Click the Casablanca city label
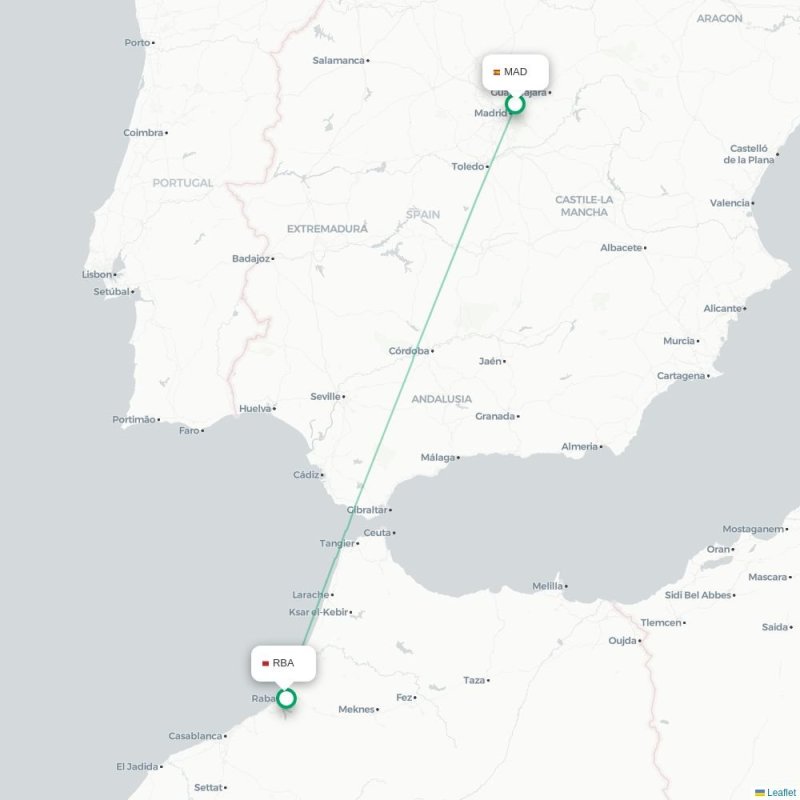The height and width of the screenshot is (800, 800). tap(195, 736)
